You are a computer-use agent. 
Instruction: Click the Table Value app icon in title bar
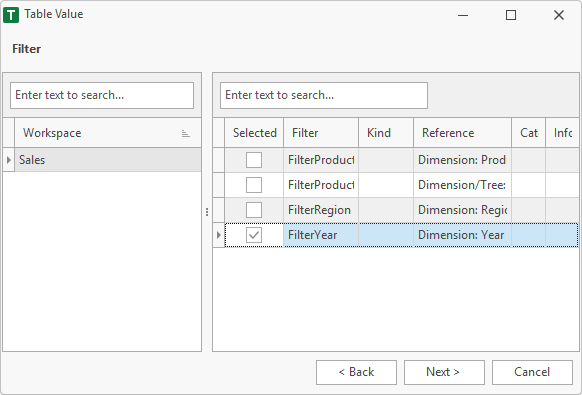11,15
